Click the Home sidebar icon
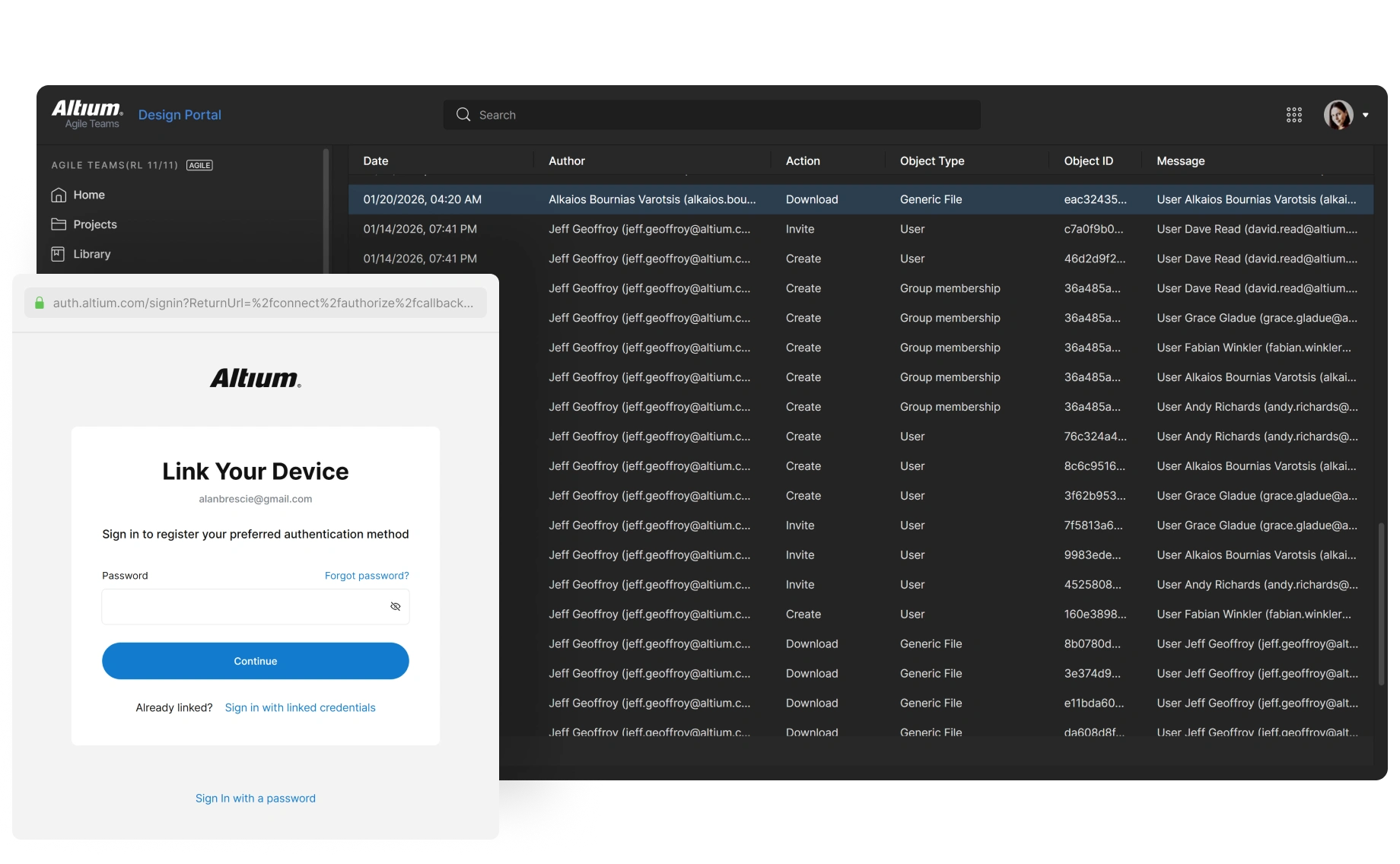1400x864 pixels. click(x=59, y=195)
